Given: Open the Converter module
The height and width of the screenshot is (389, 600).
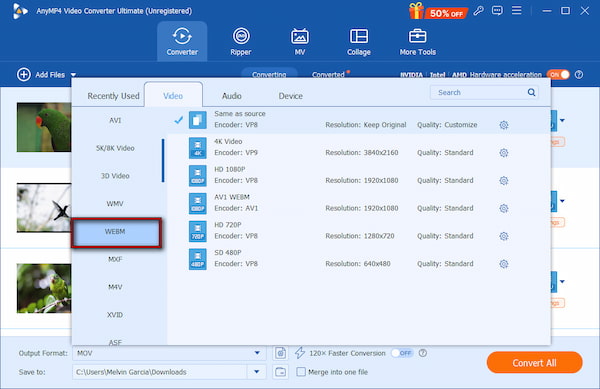Looking at the screenshot, I should point(182,41).
